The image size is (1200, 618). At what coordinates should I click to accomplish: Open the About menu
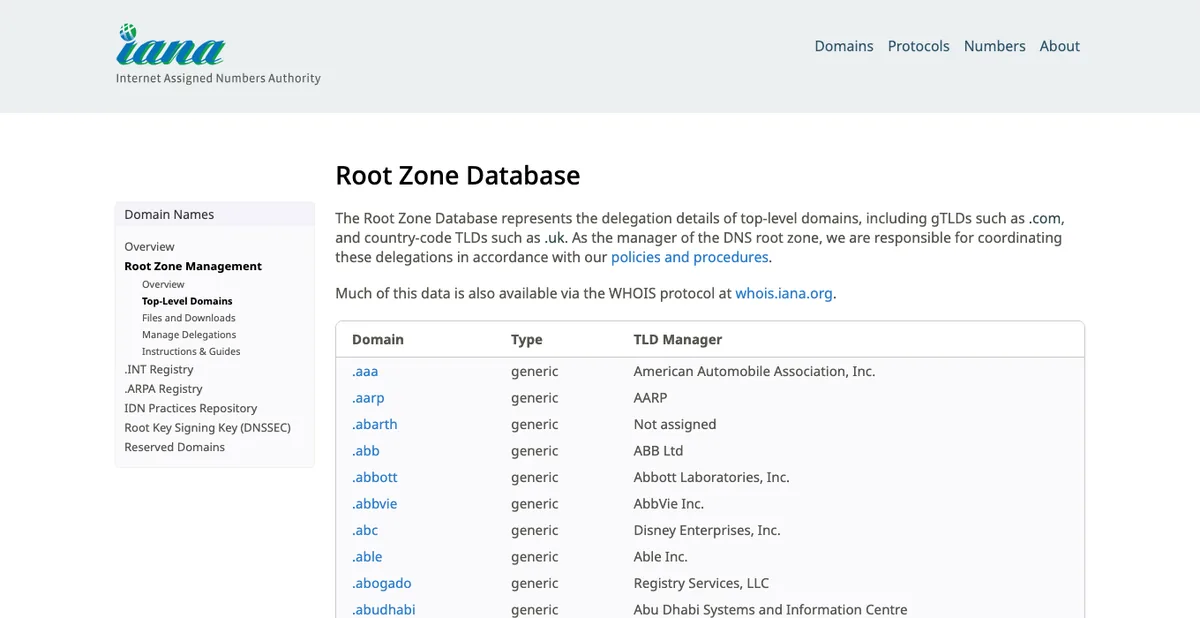click(x=1060, y=46)
